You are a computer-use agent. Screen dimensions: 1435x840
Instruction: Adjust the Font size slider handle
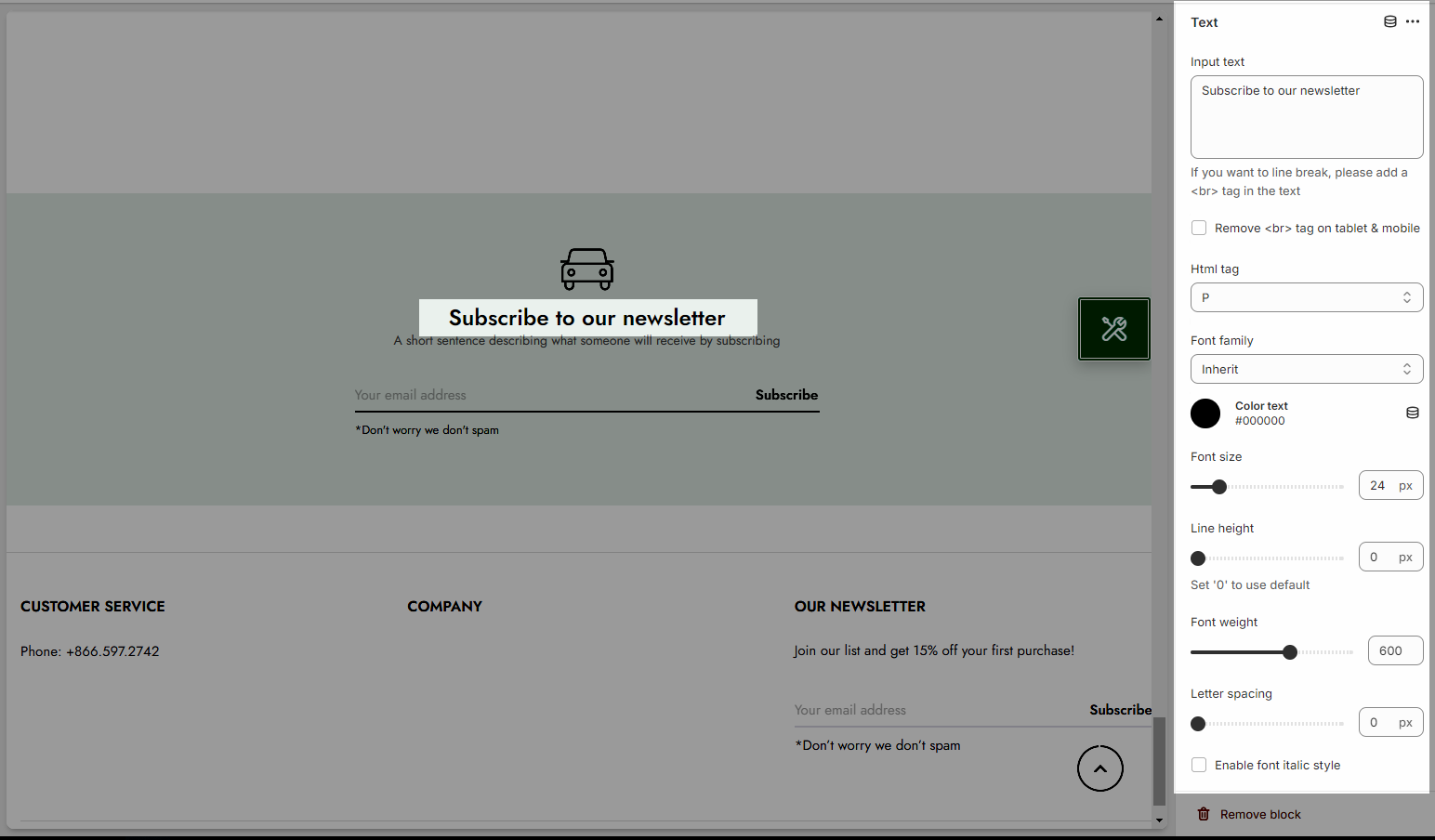point(1219,487)
